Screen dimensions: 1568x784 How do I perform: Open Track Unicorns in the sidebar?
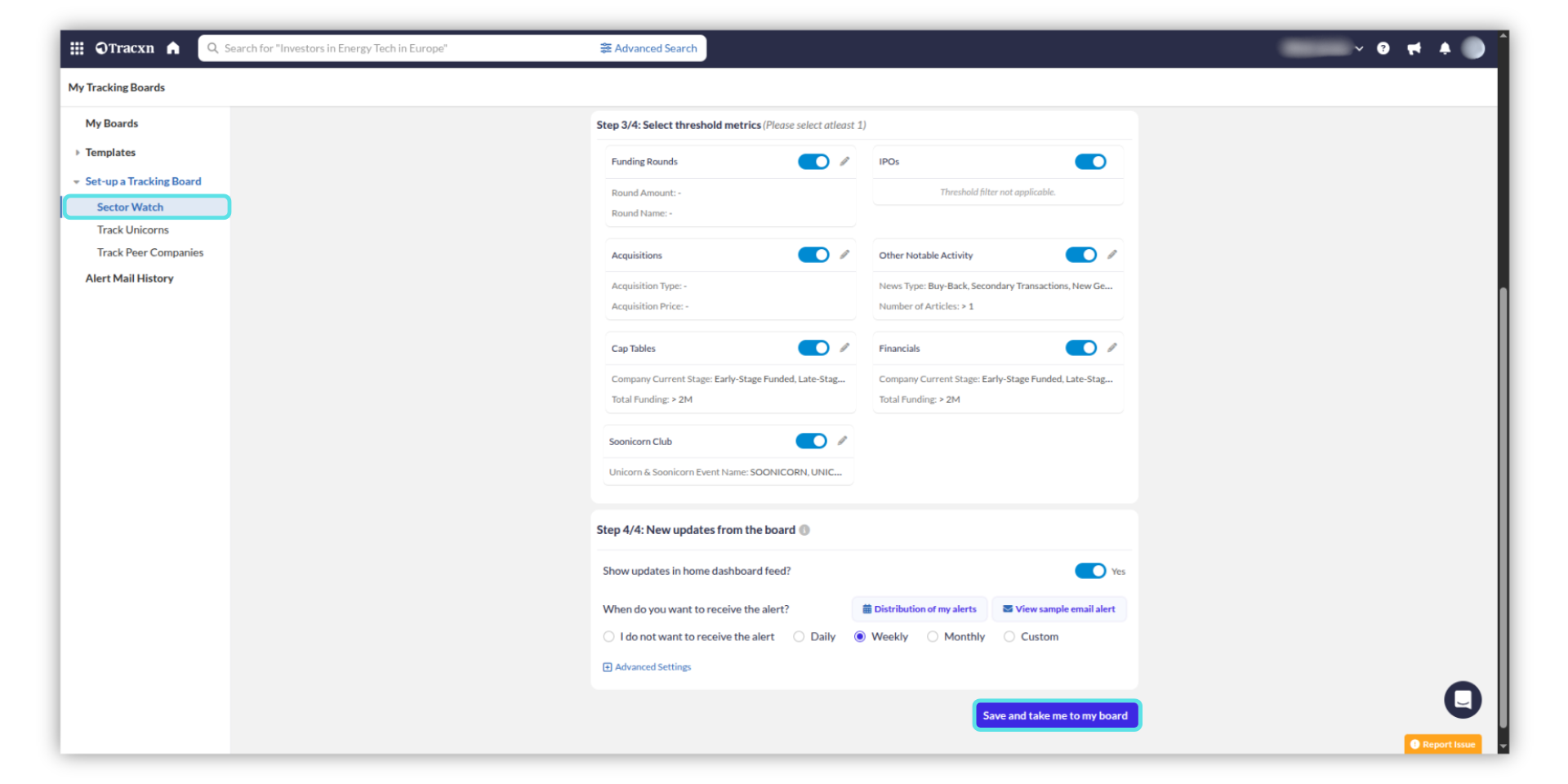point(132,230)
